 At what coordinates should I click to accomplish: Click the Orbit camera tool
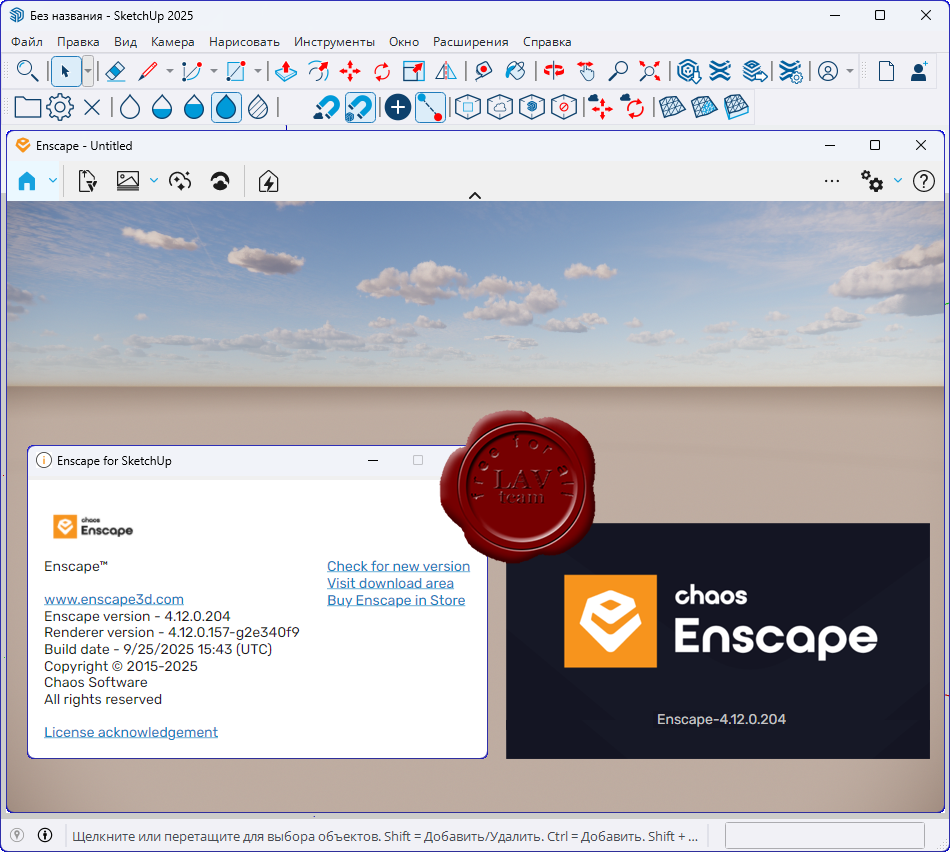click(554, 71)
